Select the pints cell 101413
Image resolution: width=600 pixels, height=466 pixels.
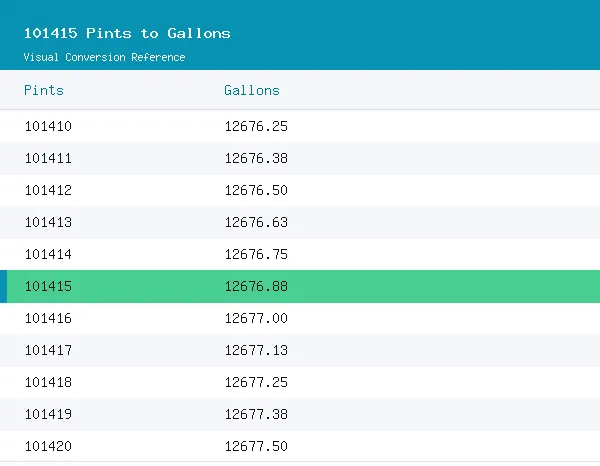(48, 222)
